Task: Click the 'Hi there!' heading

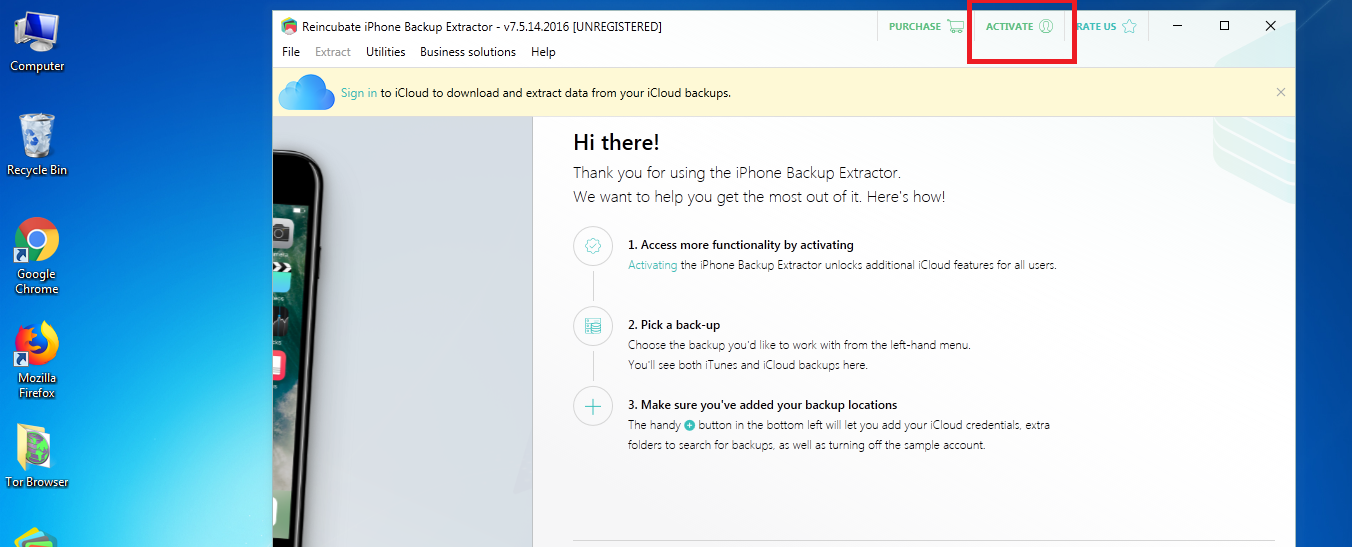Action: [616, 143]
